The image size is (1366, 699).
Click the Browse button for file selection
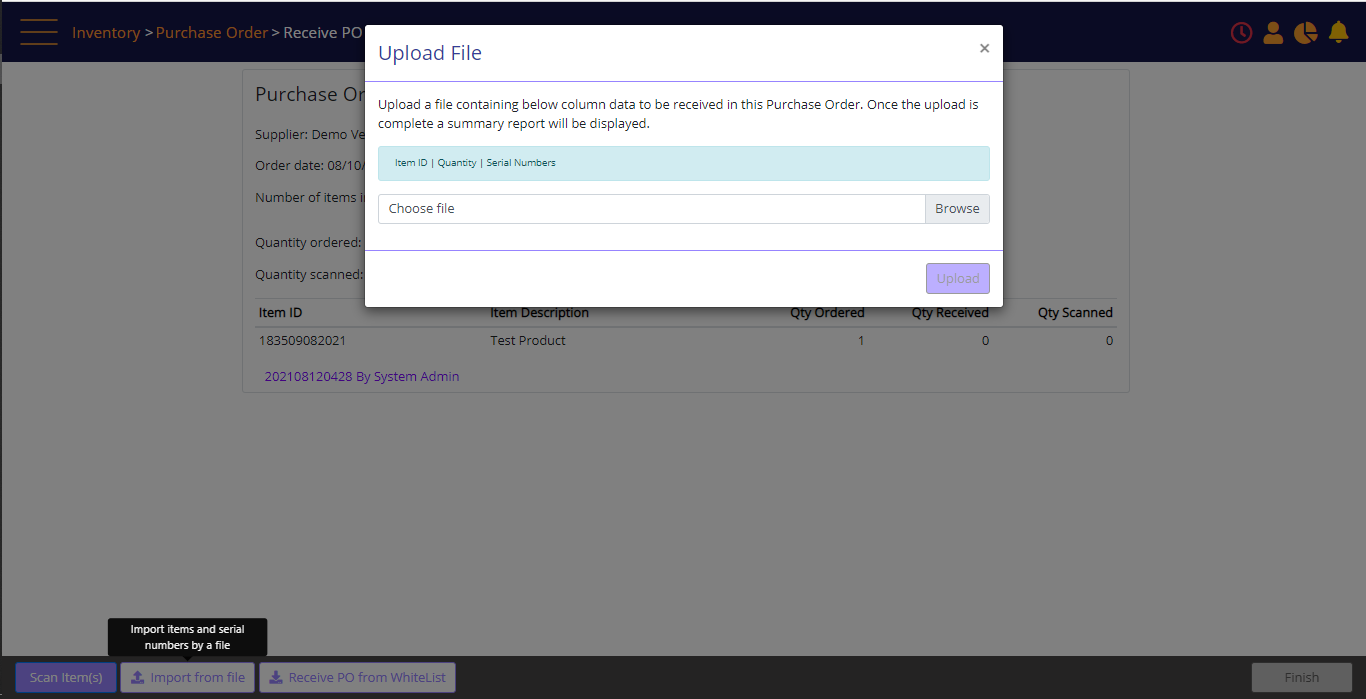tap(957, 209)
